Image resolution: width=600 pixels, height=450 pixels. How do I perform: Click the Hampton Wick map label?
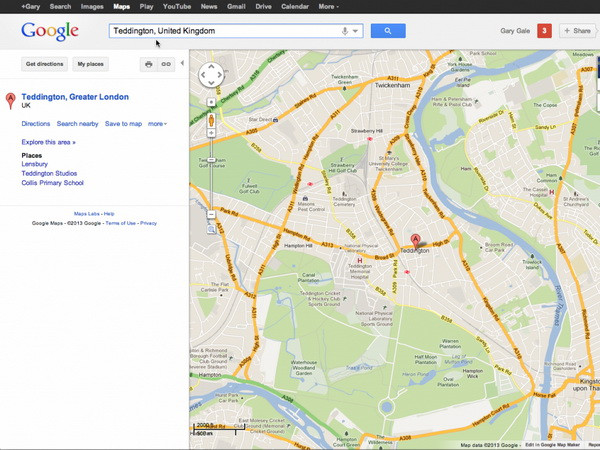[473, 373]
